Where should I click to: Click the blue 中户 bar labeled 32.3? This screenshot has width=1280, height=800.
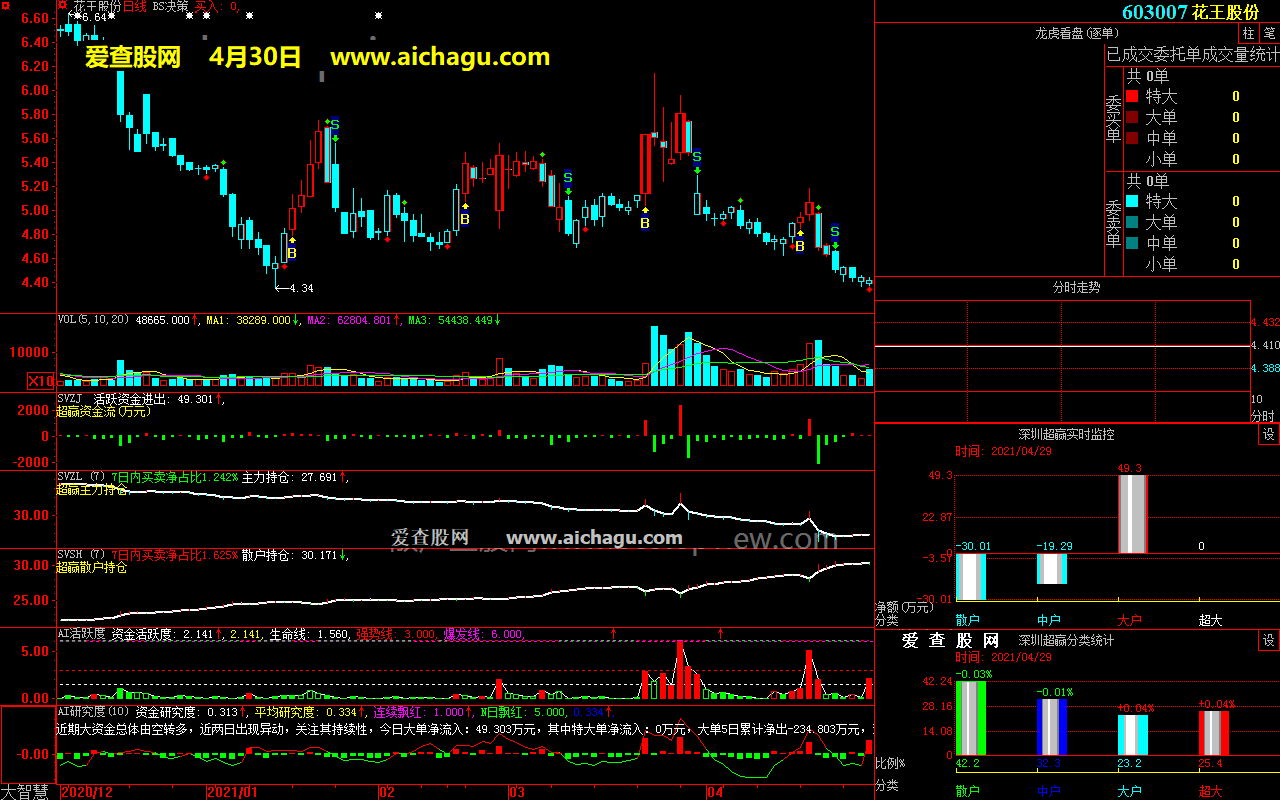[1051, 727]
